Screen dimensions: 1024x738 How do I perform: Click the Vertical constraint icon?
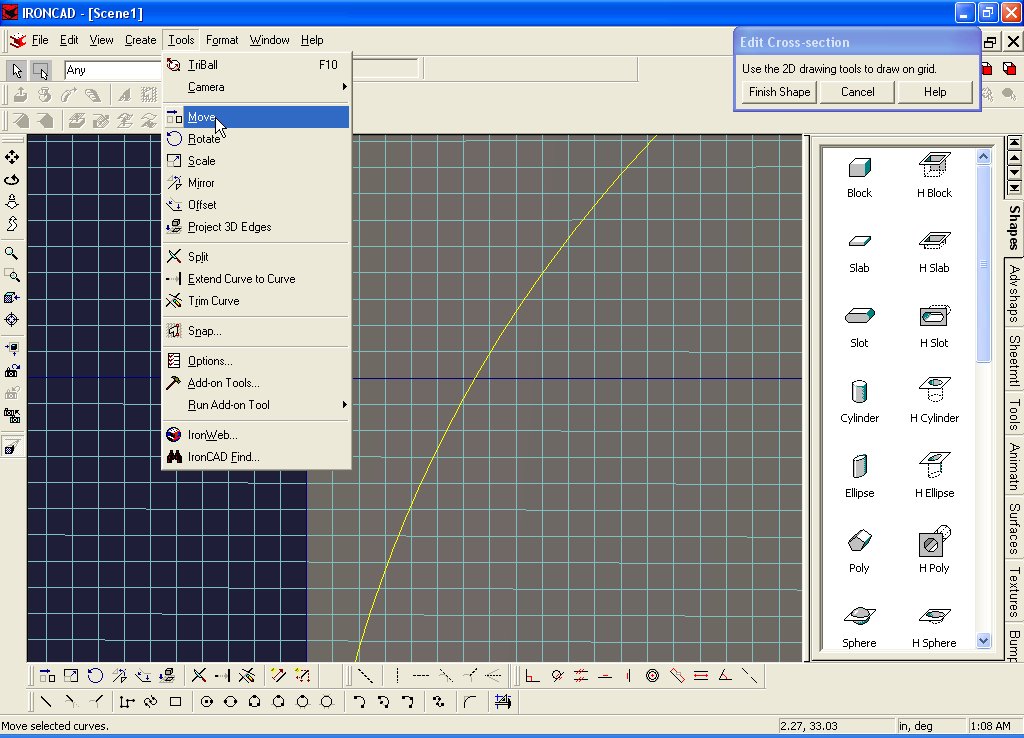(x=628, y=676)
